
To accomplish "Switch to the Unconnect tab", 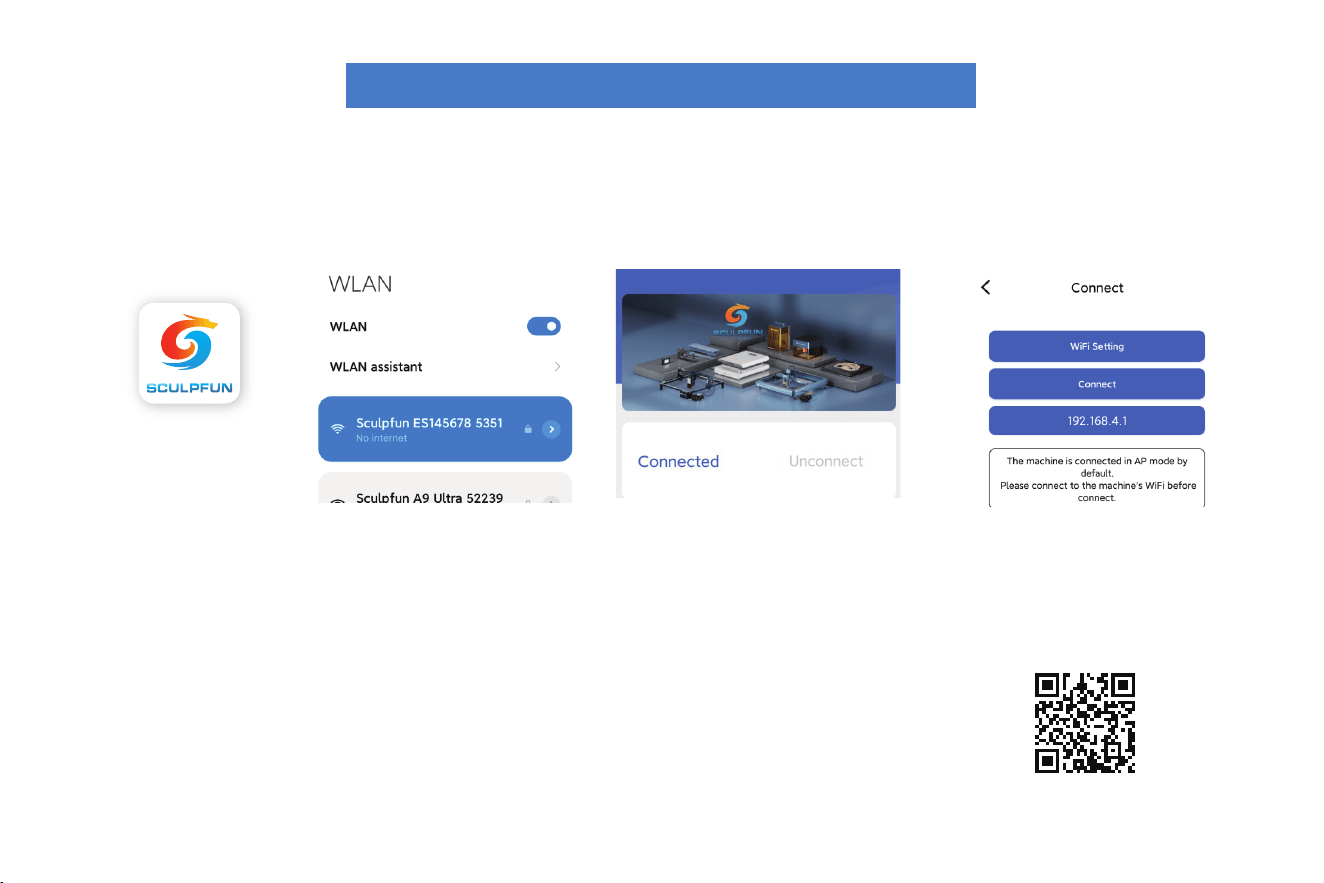I will coord(826,461).
